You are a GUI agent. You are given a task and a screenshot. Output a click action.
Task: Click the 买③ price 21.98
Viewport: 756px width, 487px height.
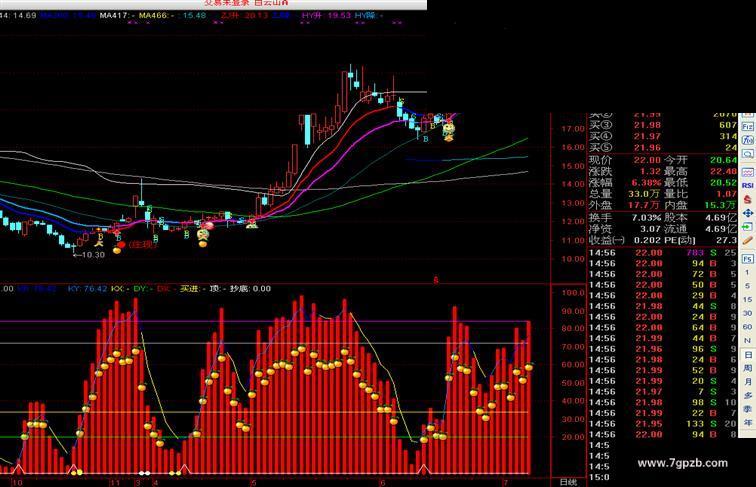(x=647, y=125)
